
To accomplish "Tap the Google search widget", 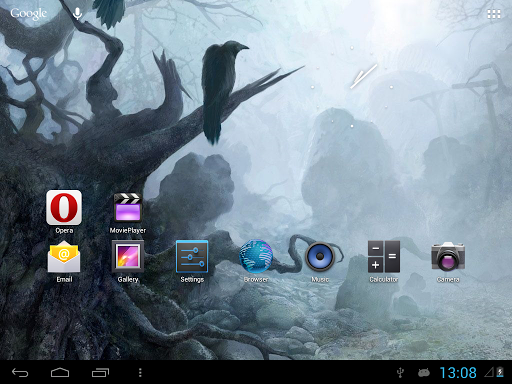I will click(29, 14).
